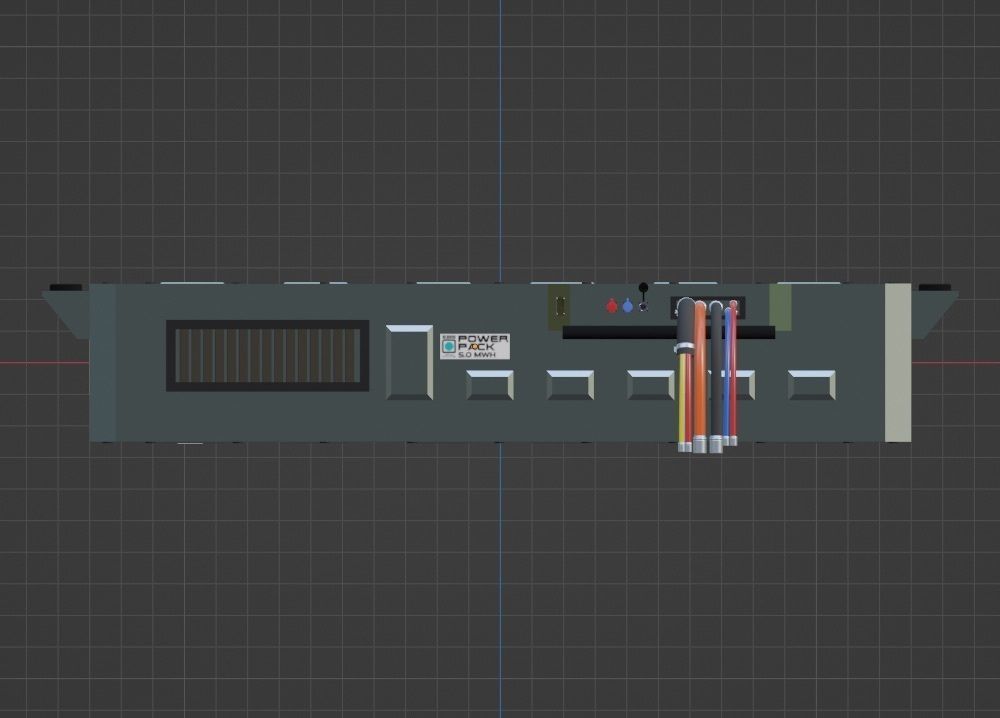Click the teal circle logo on the label
Screen dimensions: 1000x718
449,346
